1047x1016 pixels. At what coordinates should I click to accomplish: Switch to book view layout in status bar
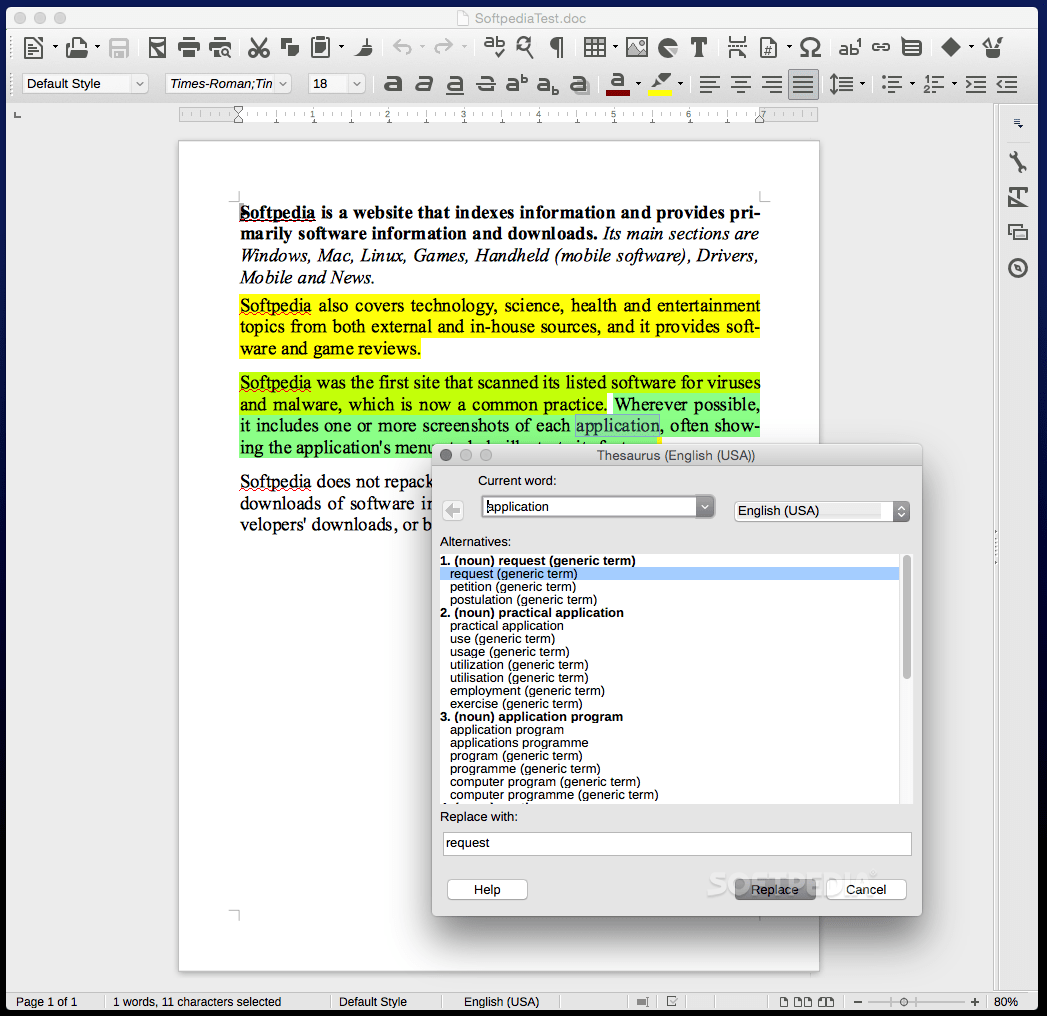click(x=826, y=1002)
